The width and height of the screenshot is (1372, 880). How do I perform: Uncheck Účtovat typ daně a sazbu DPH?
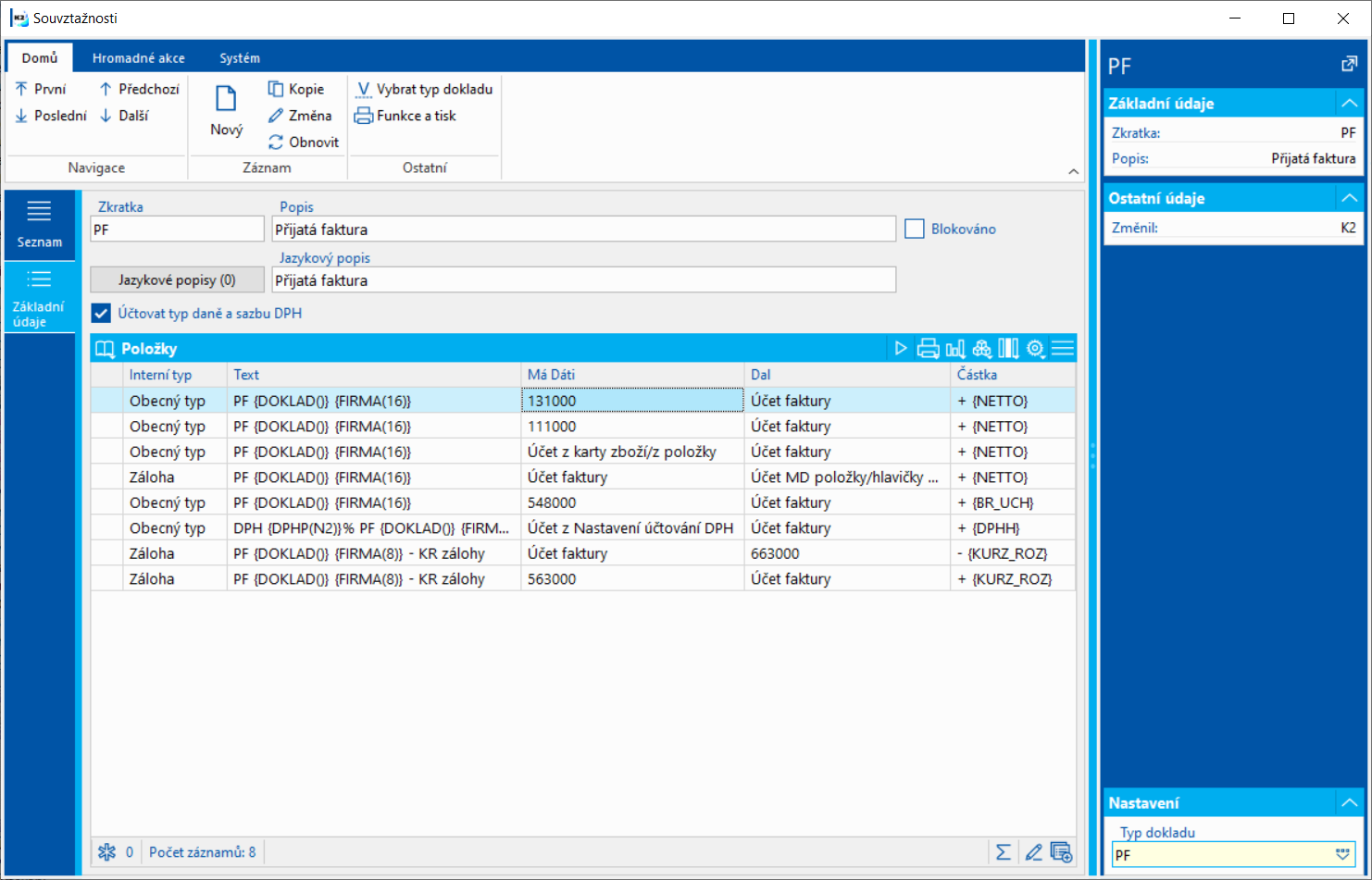click(101, 314)
